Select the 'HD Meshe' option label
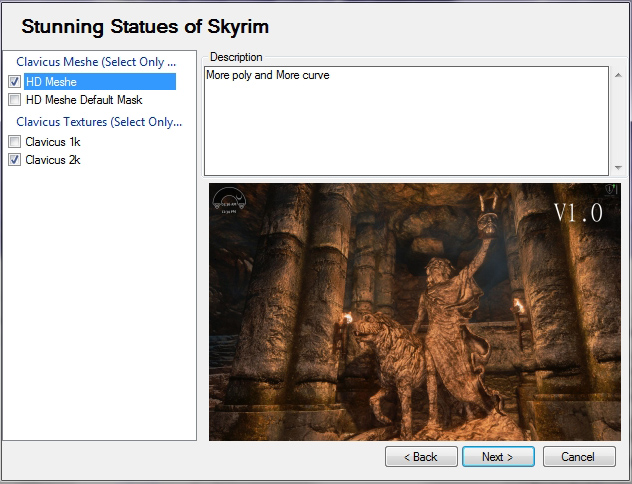 (x=51, y=82)
